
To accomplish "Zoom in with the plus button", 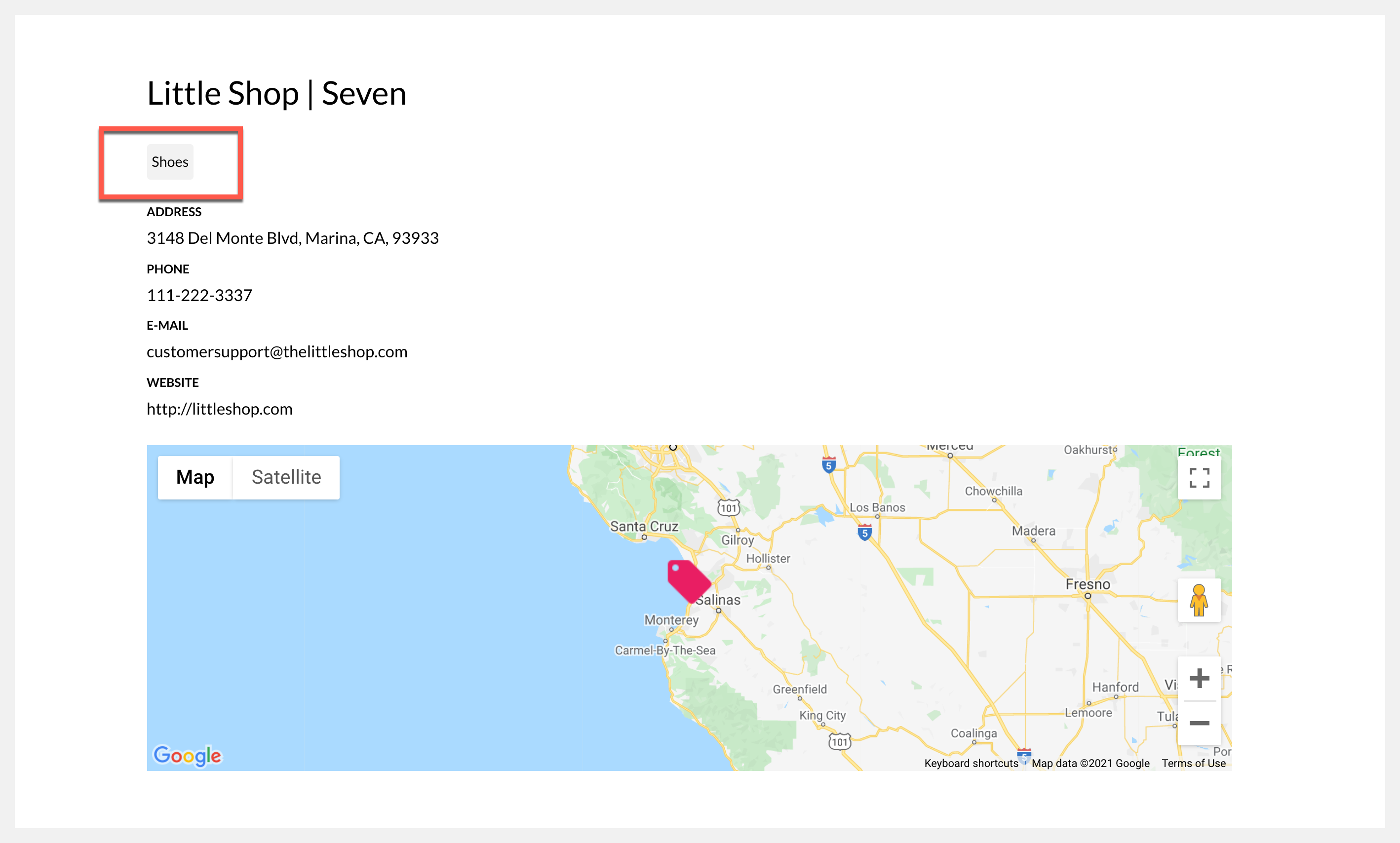I will [x=1199, y=678].
